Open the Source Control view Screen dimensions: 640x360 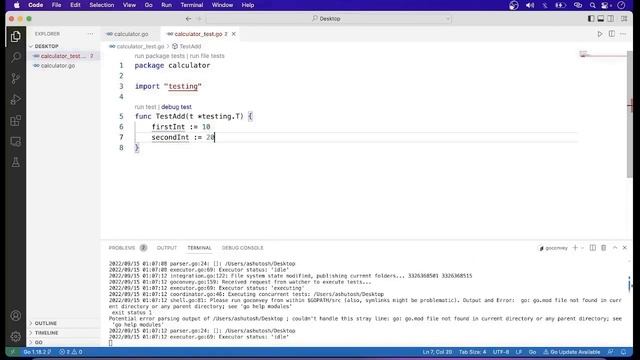point(16,78)
